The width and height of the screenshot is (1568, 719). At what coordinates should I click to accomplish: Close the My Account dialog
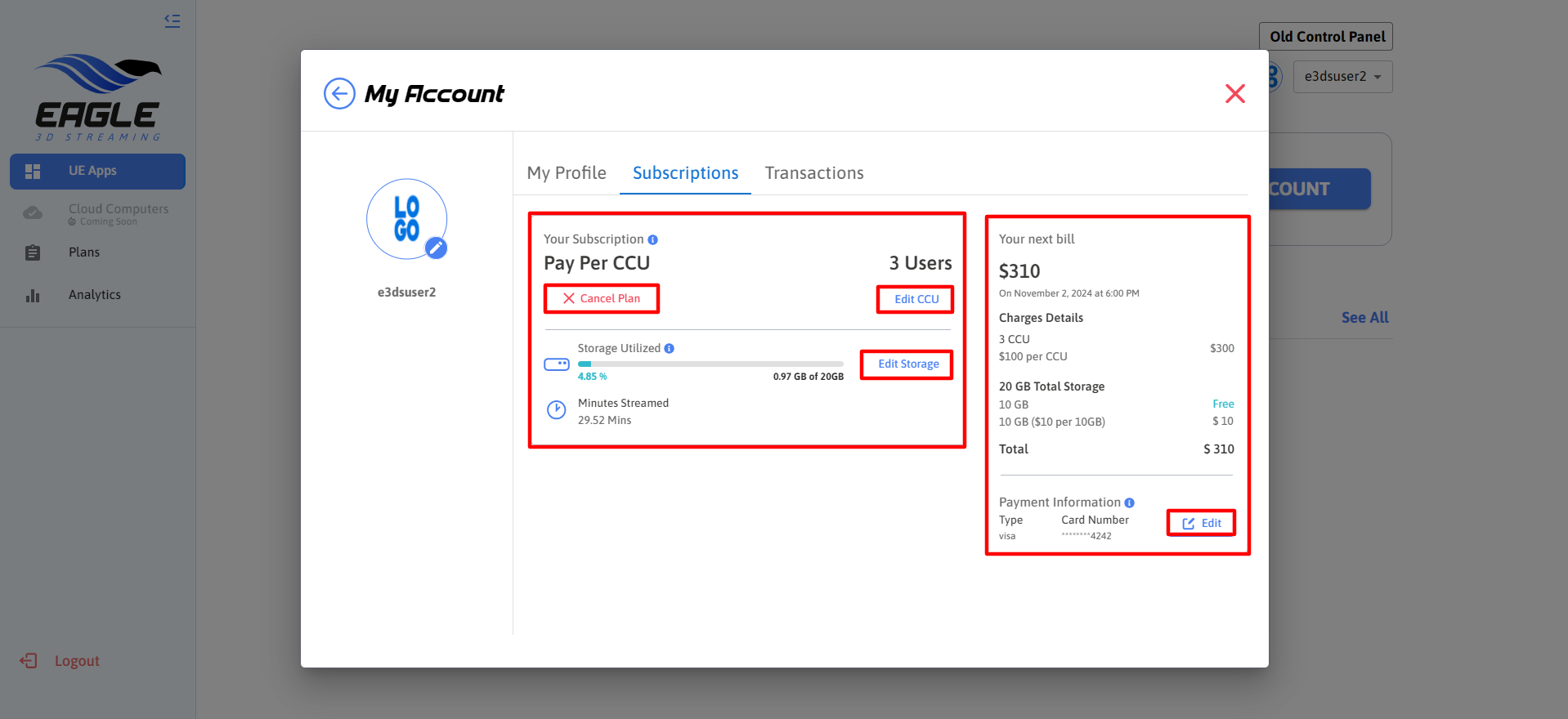[1234, 94]
